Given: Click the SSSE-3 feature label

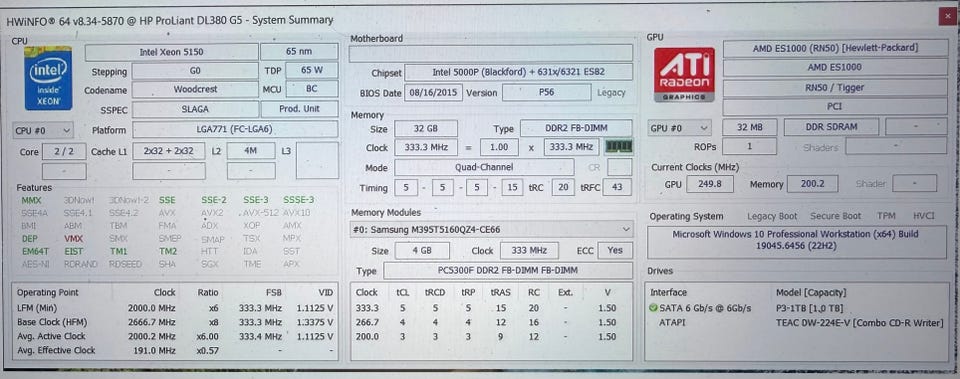Looking at the screenshot, I should click(299, 200).
